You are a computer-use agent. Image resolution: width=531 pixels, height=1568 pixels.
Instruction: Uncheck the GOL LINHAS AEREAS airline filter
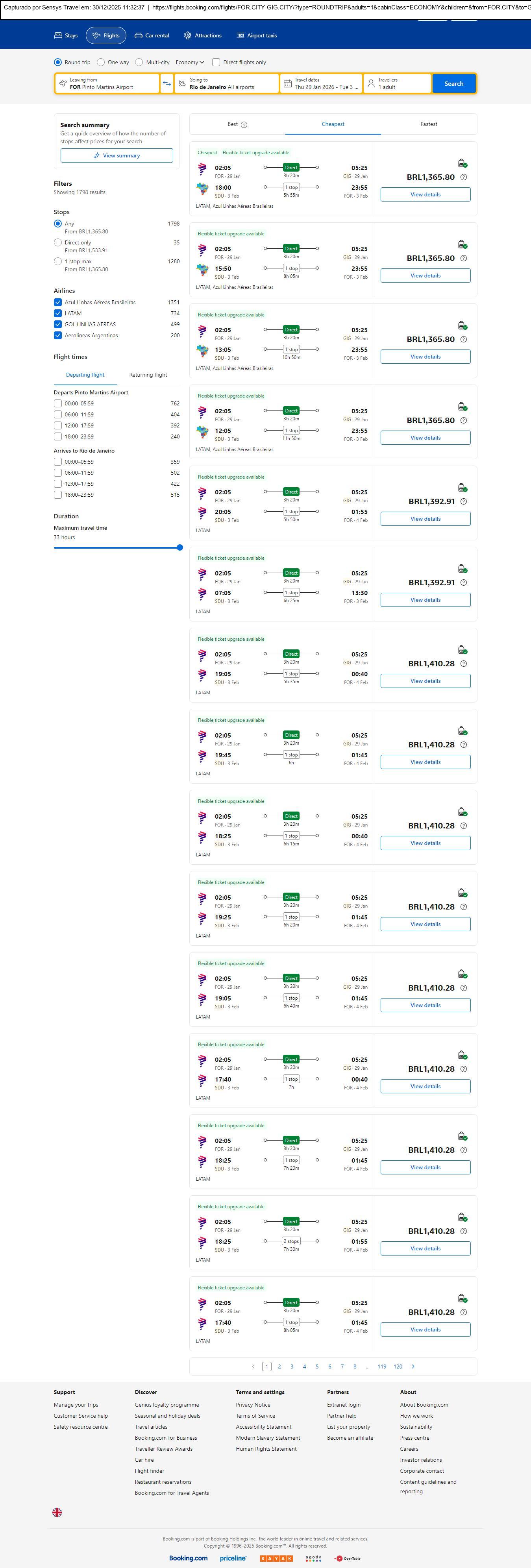pyautogui.click(x=58, y=324)
